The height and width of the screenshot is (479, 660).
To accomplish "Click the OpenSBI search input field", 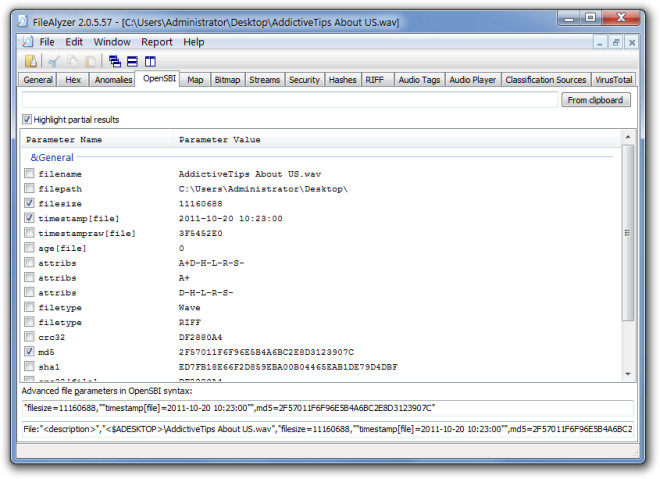I will point(290,100).
